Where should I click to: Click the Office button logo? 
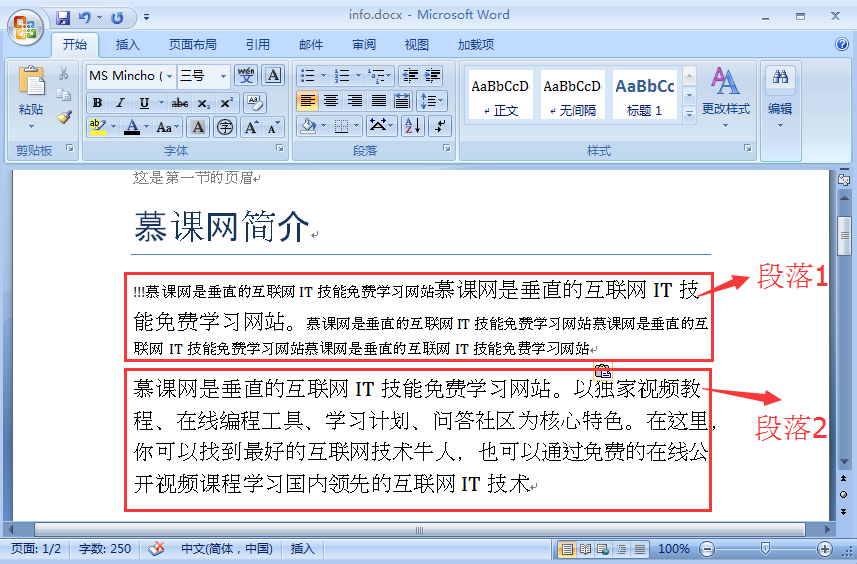tap(26, 27)
